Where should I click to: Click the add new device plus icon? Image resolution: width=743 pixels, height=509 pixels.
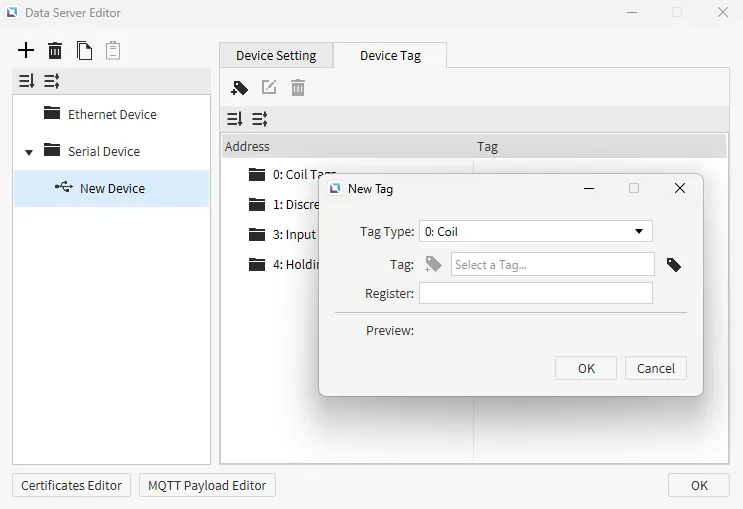pos(26,51)
